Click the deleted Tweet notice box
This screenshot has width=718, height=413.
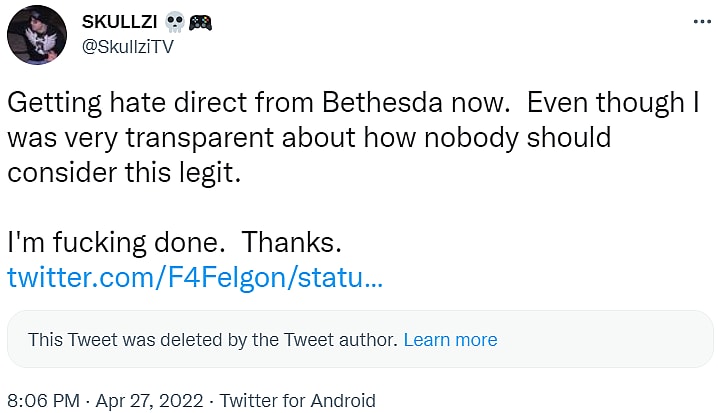600,339
